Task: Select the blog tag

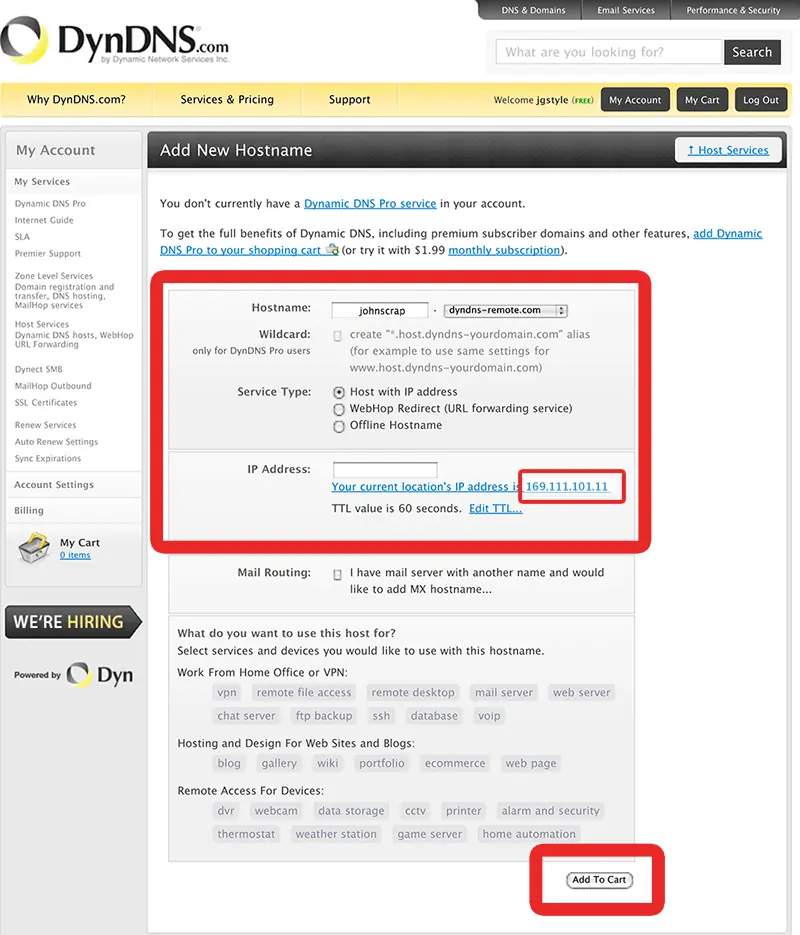Action: 229,763
